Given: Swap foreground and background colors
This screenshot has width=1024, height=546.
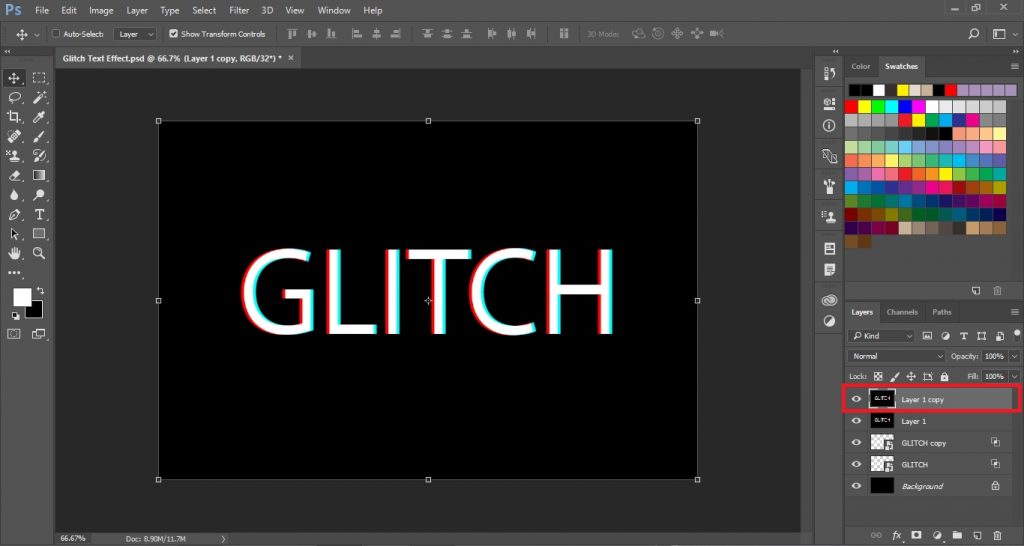Looking at the screenshot, I should 40,290.
